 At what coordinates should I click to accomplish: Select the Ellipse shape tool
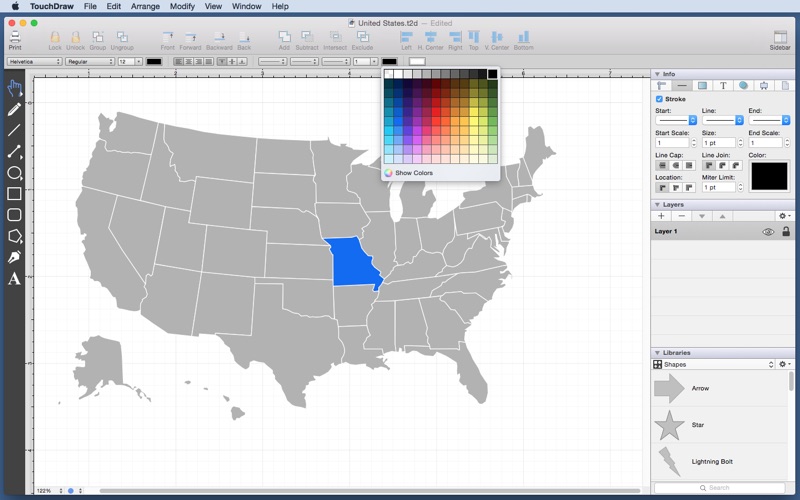(14, 173)
